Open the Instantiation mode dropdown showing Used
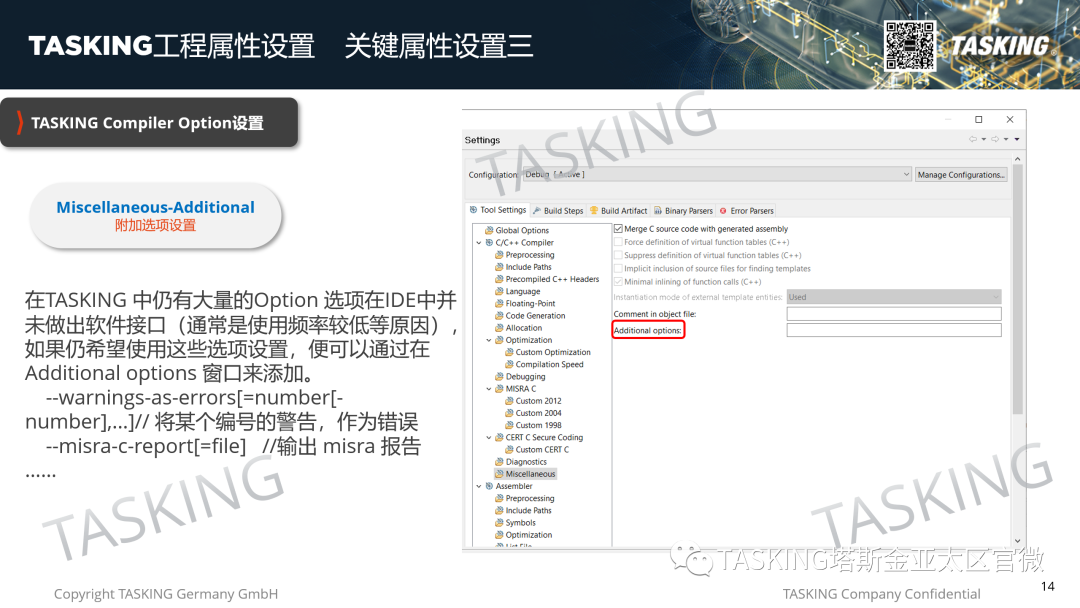The height and width of the screenshot is (608, 1080). (x=894, y=297)
